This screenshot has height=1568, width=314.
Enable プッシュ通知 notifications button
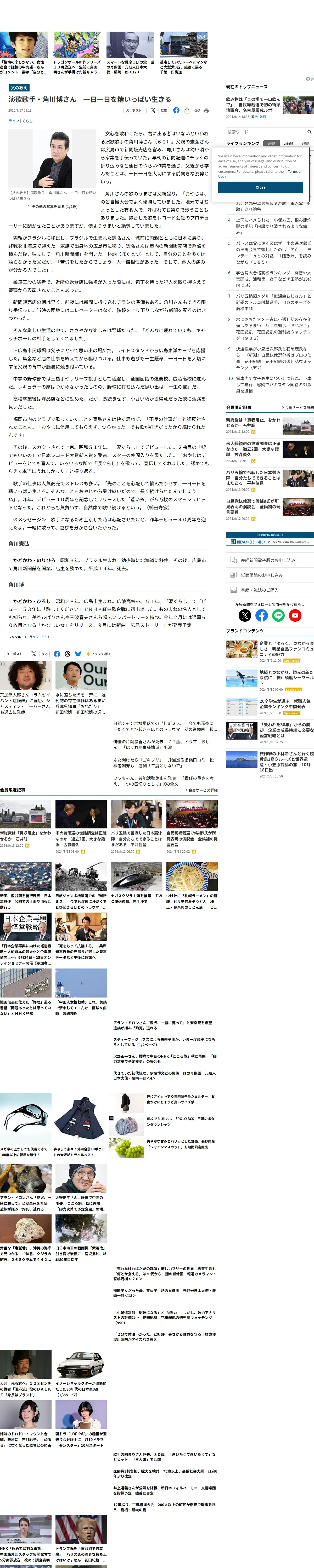[x=98, y=654]
